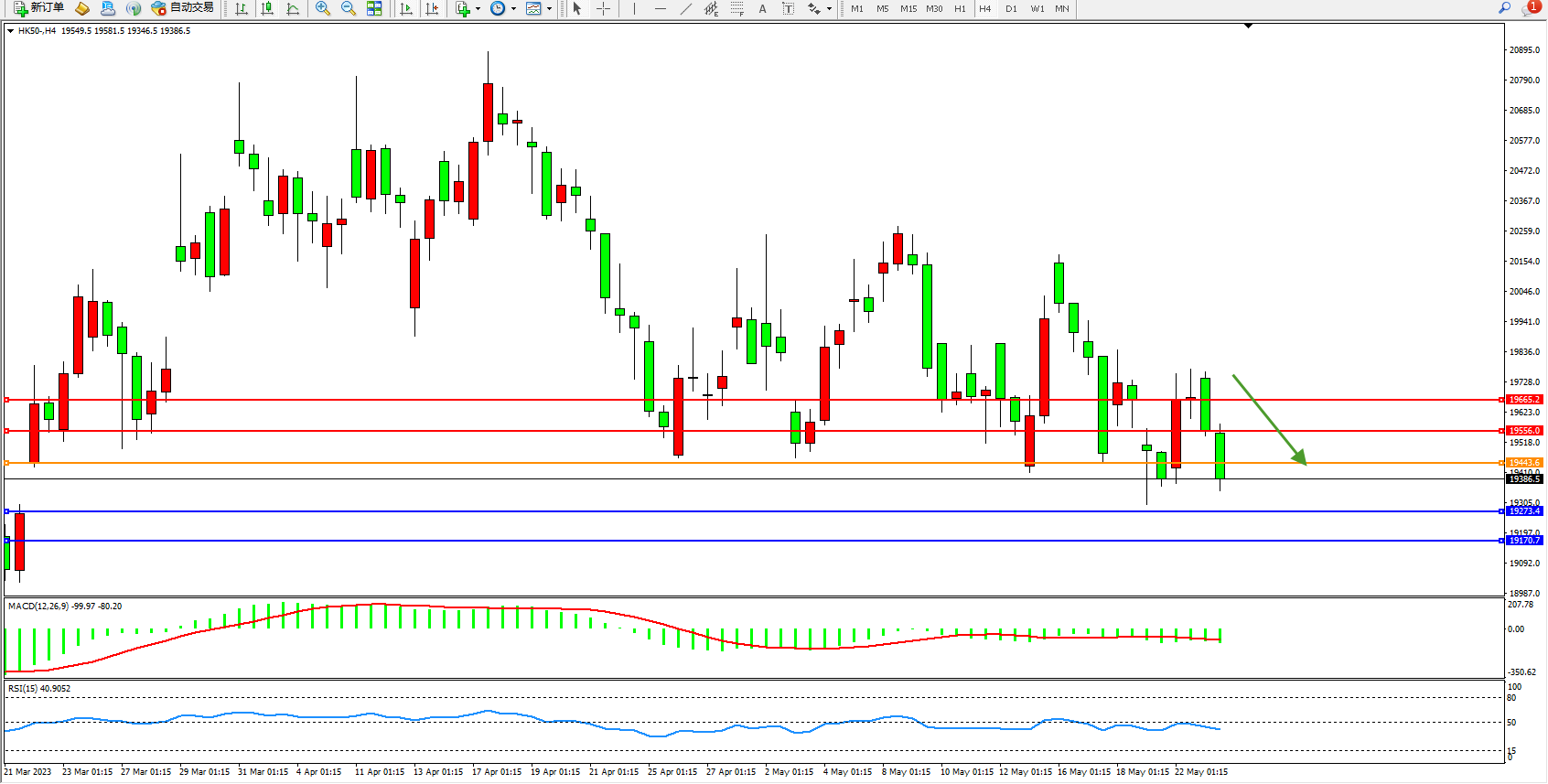Viewport: 1548px width, 784px height.
Task: Click the red 19665.2 price level label
Action: (x=1524, y=400)
